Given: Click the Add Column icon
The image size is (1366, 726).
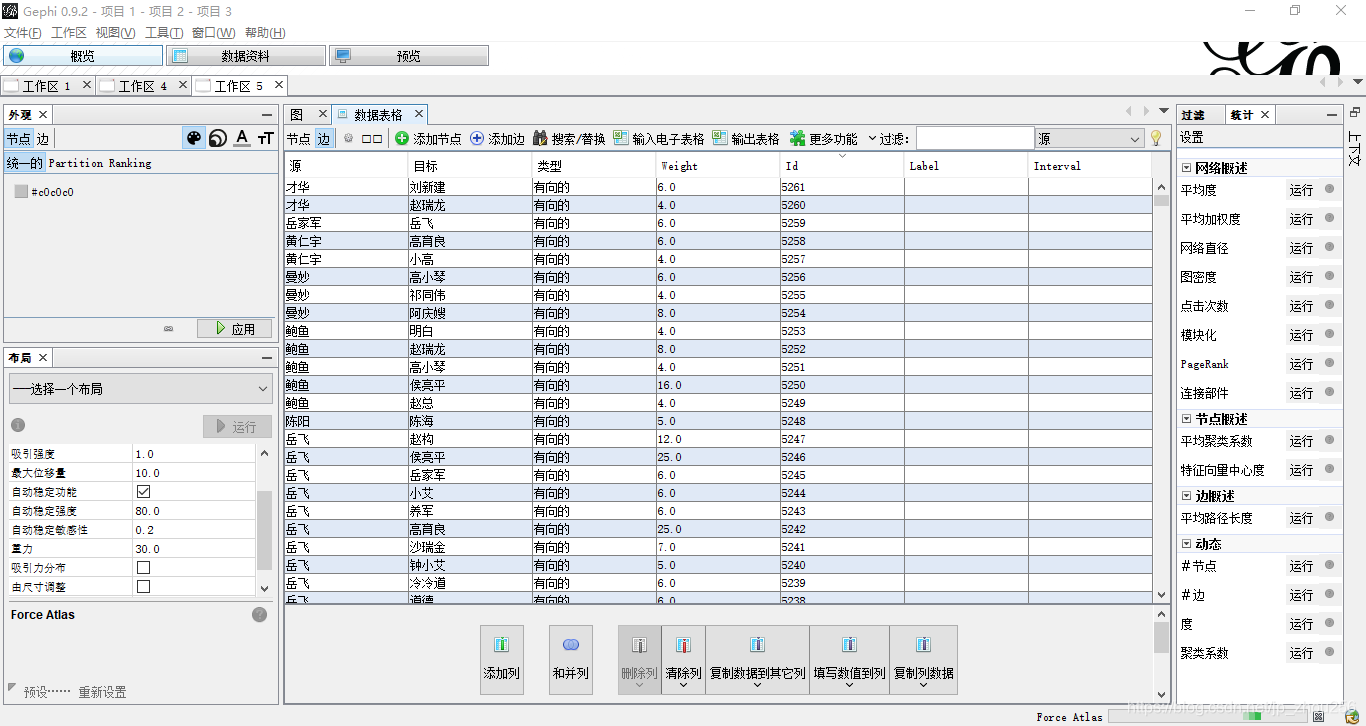Looking at the screenshot, I should (x=502, y=646).
